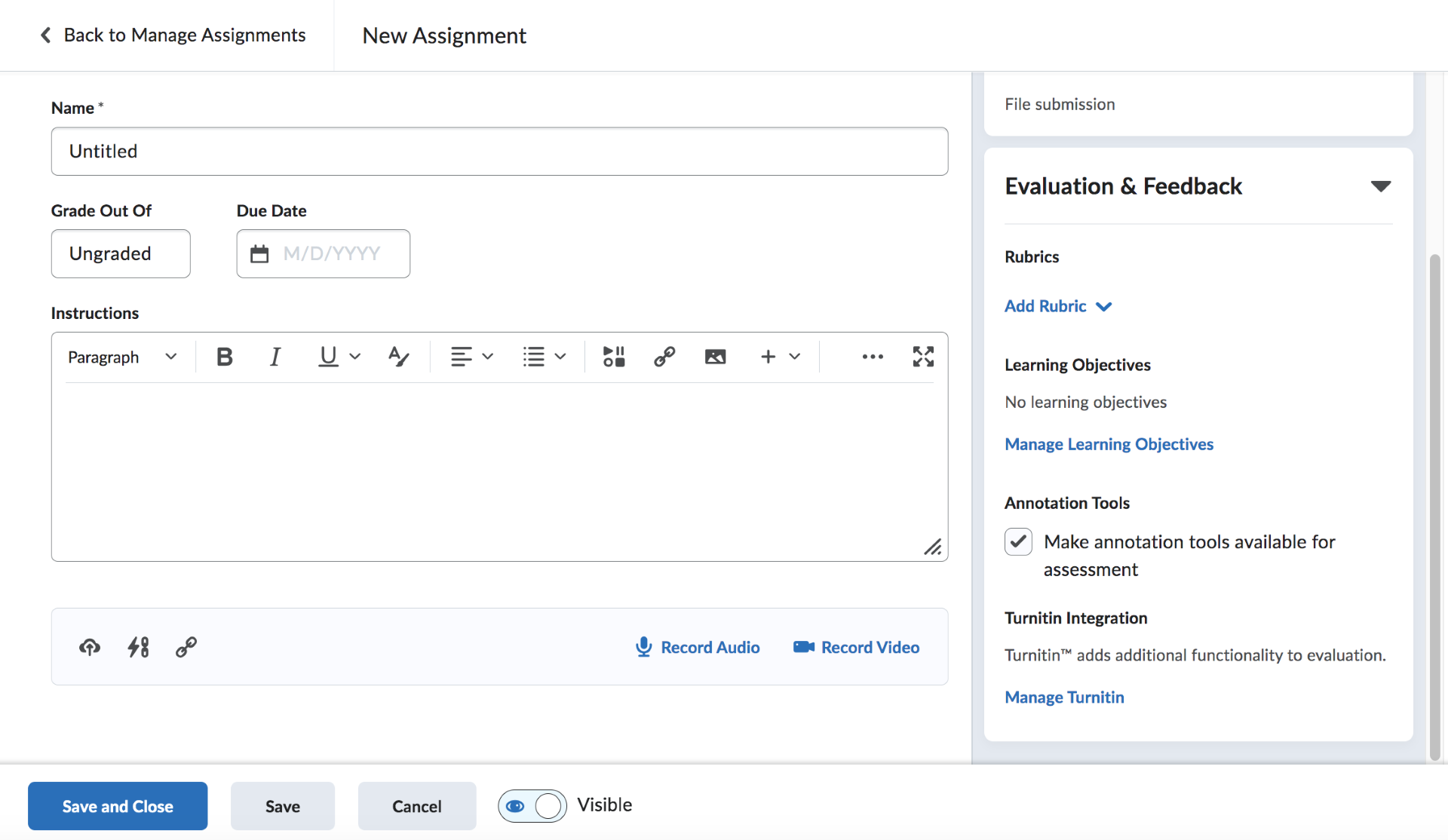The image size is (1448, 840).
Task: Open the text alignment dropdown
Action: 471,357
